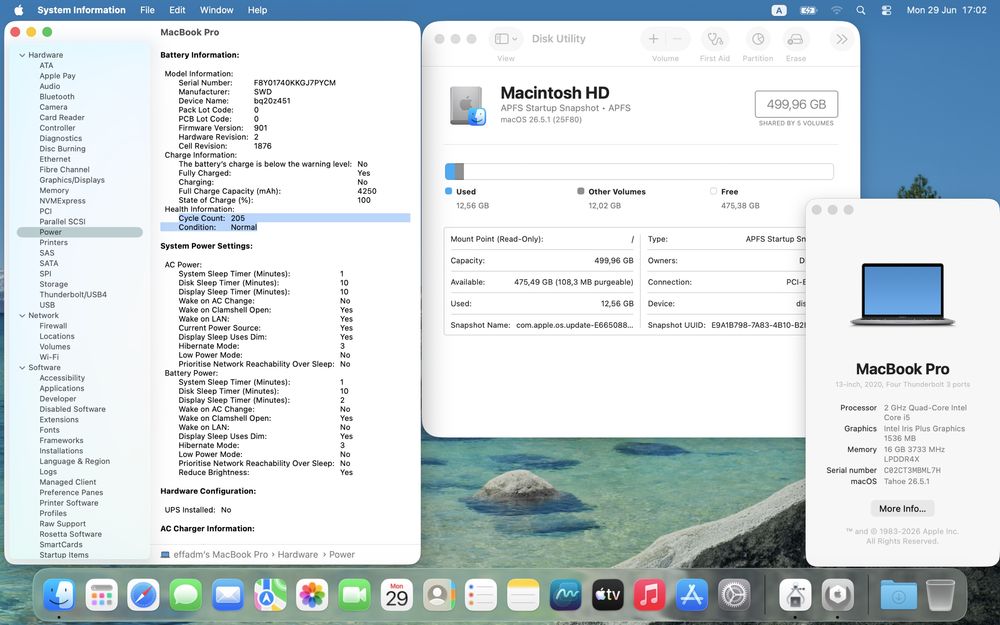Click the Partition icon in Disk Utility
Image resolution: width=1000 pixels, height=625 pixels.
pos(758,40)
